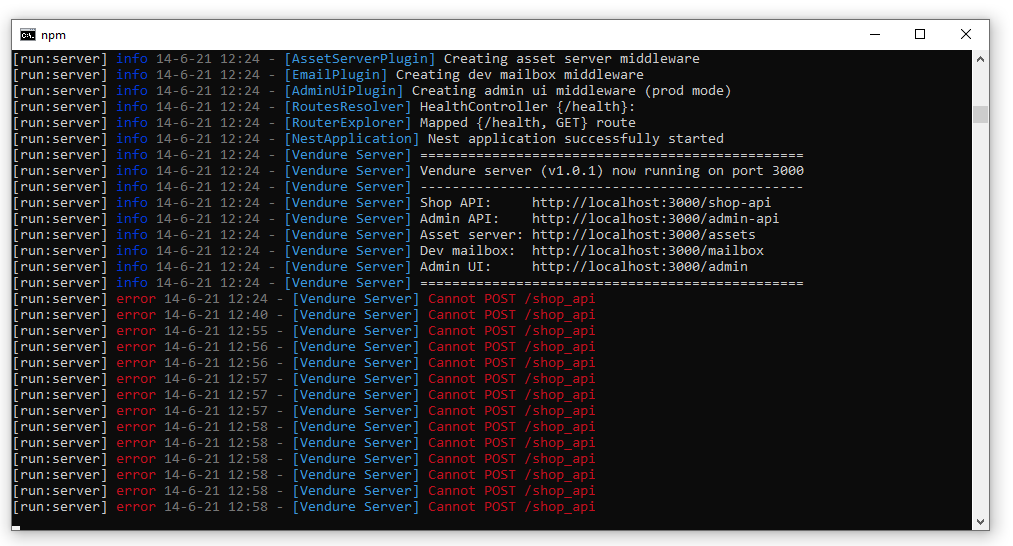Click the cmd icon in npm title bar
Image resolution: width=1013 pixels, height=546 pixels.
28,35
